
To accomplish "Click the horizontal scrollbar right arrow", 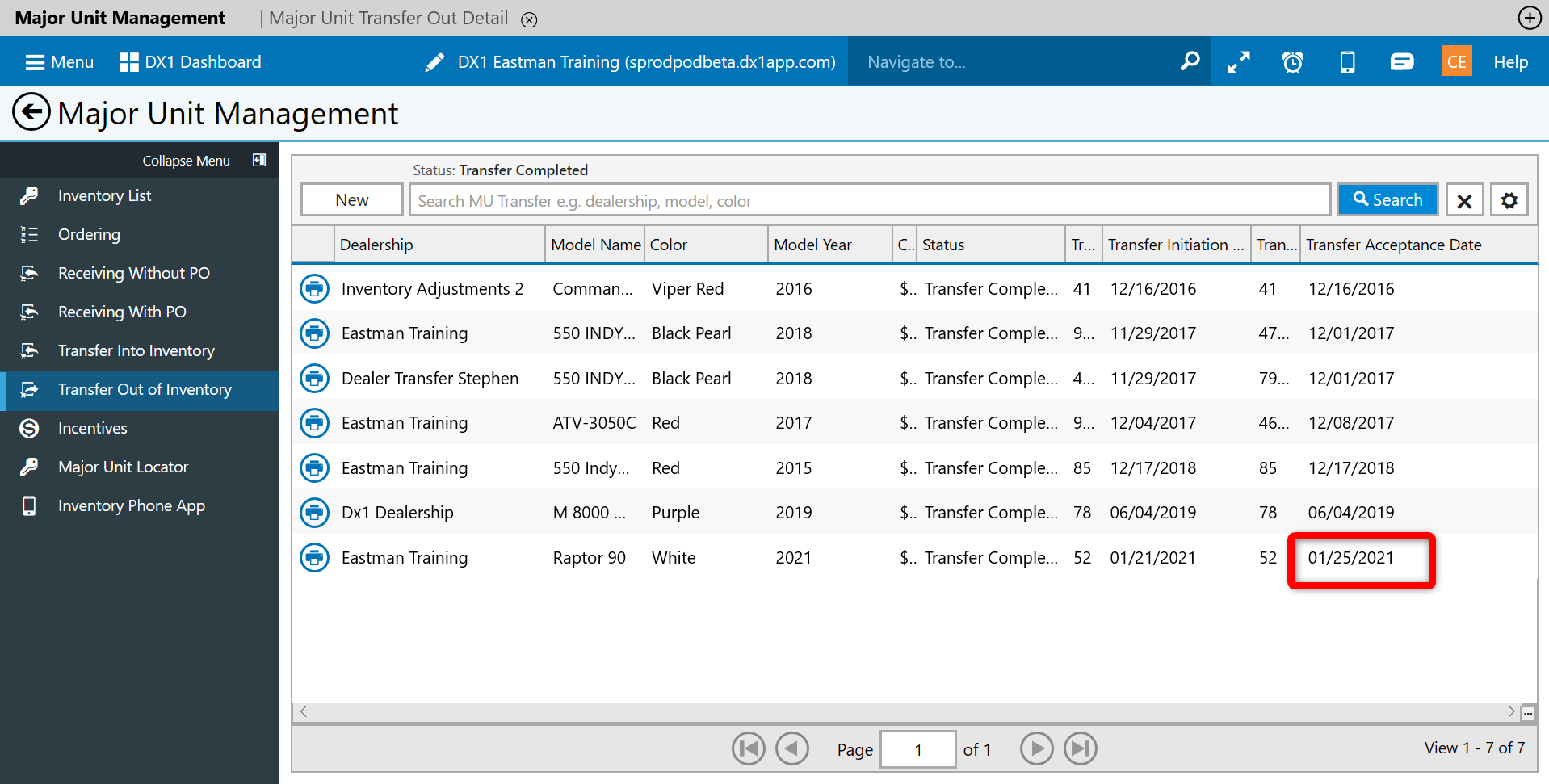I will click(1510, 711).
